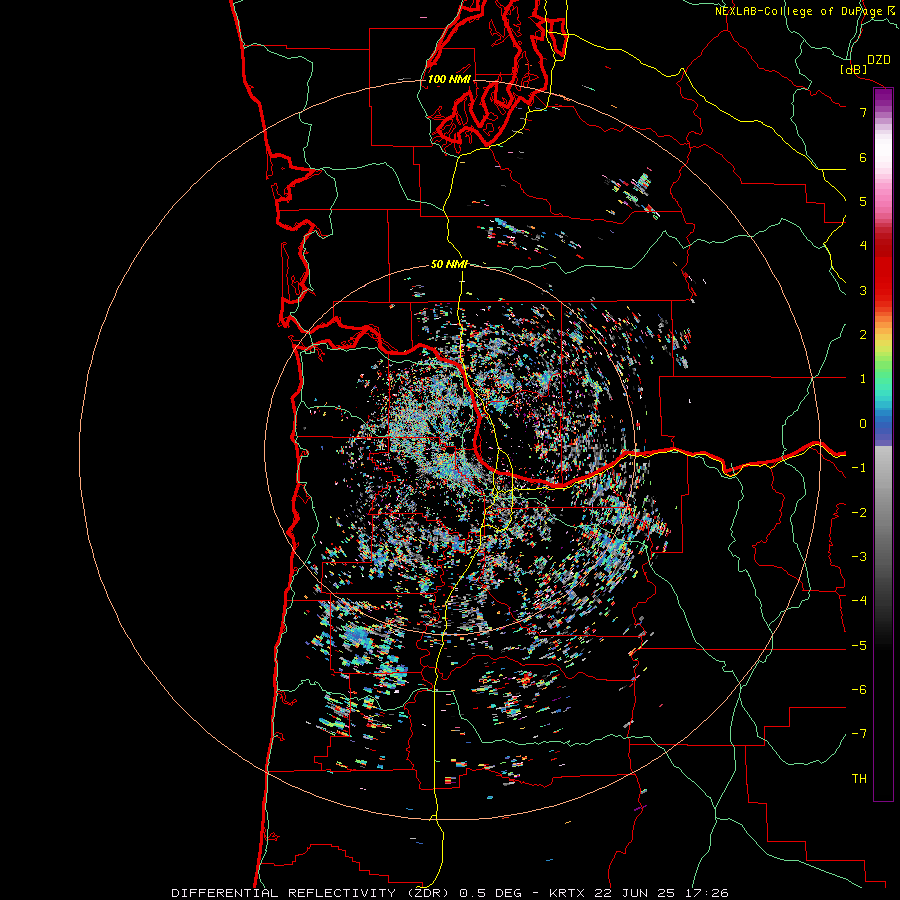Click the 3 value on the ZDR scale
The height and width of the screenshot is (900, 900).
pyautogui.click(x=863, y=290)
